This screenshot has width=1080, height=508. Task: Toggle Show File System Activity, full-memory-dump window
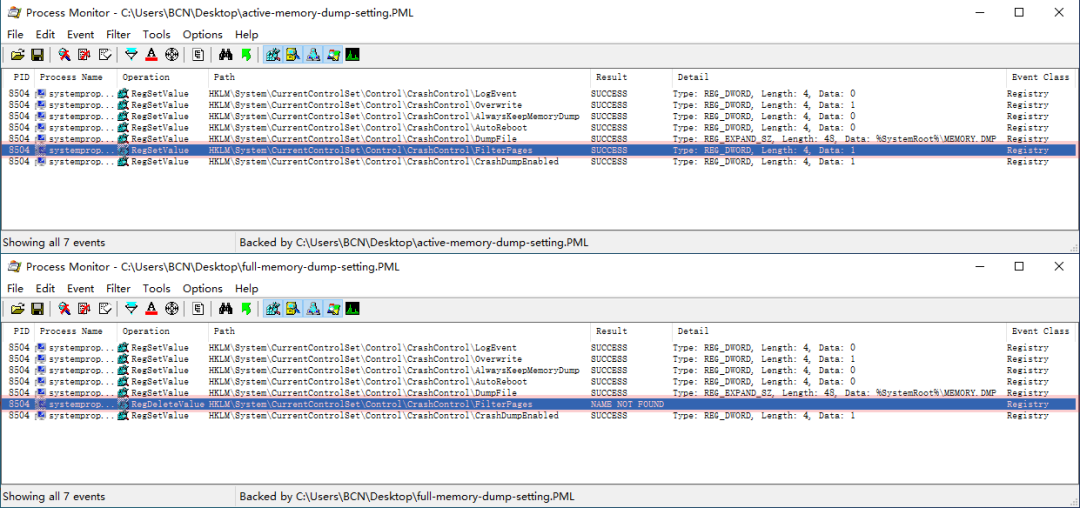point(293,309)
